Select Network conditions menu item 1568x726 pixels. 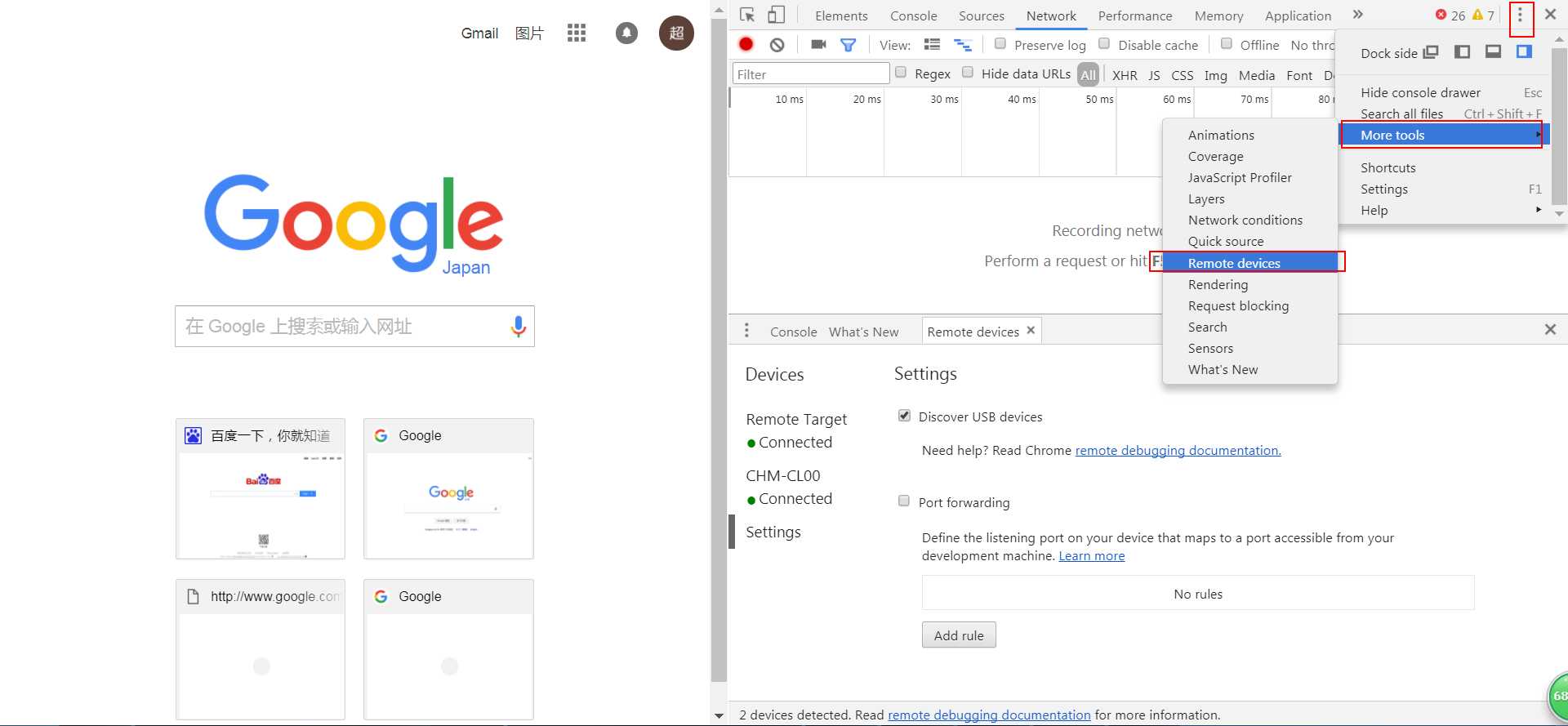pyautogui.click(x=1249, y=220)
